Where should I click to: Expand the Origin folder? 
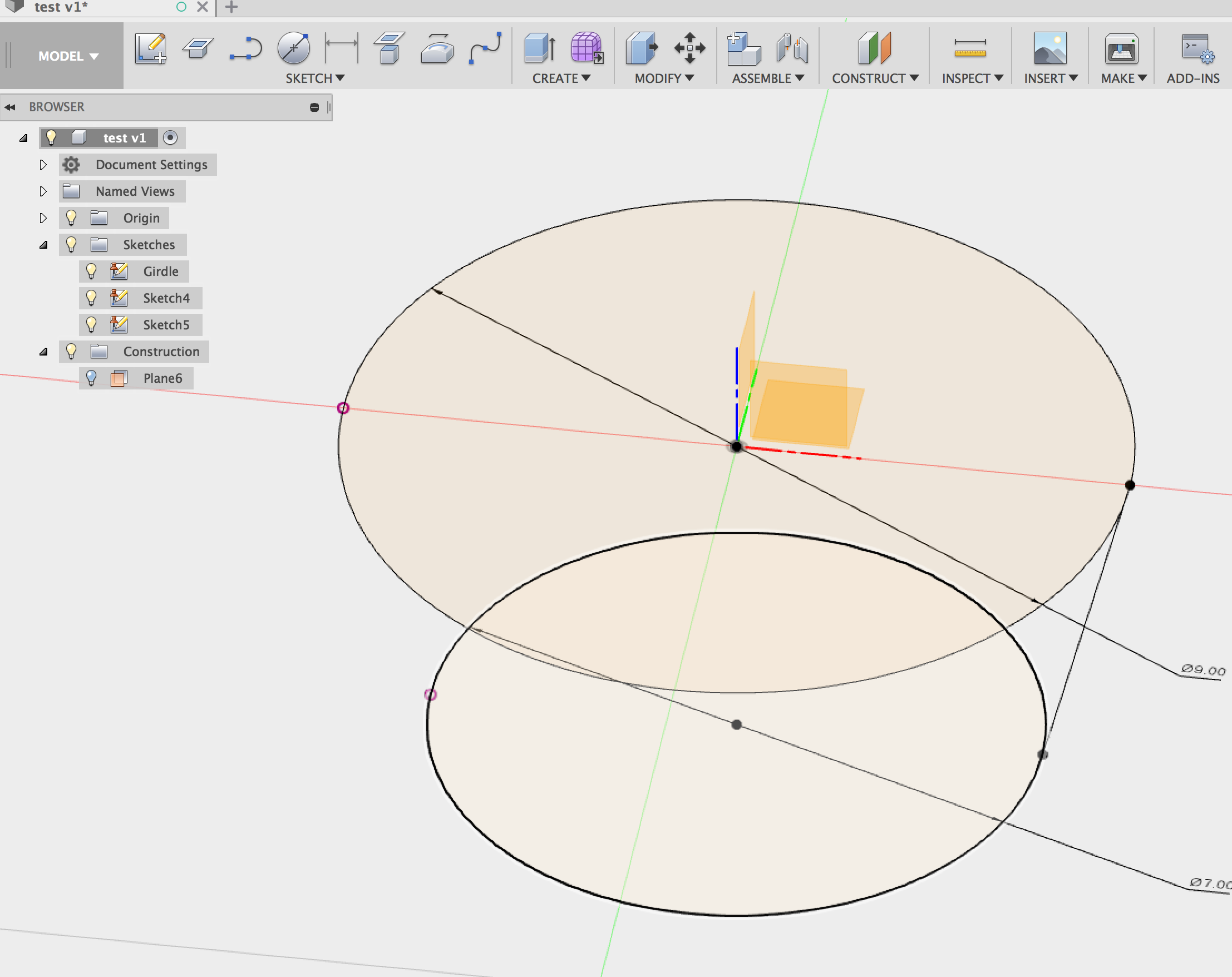tap(43, 218)
